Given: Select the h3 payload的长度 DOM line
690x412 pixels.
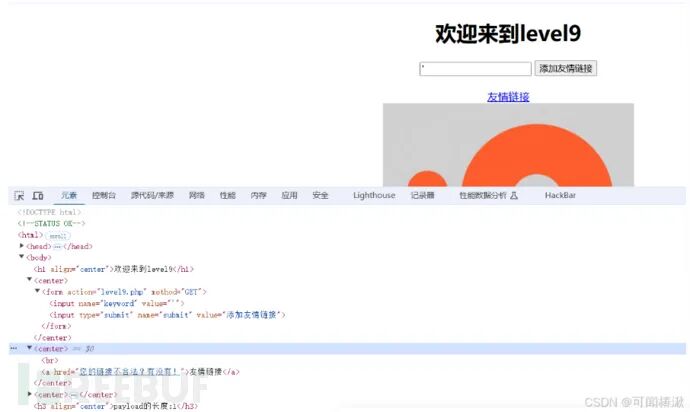Looking at the screenshot, I should (116, 406).
